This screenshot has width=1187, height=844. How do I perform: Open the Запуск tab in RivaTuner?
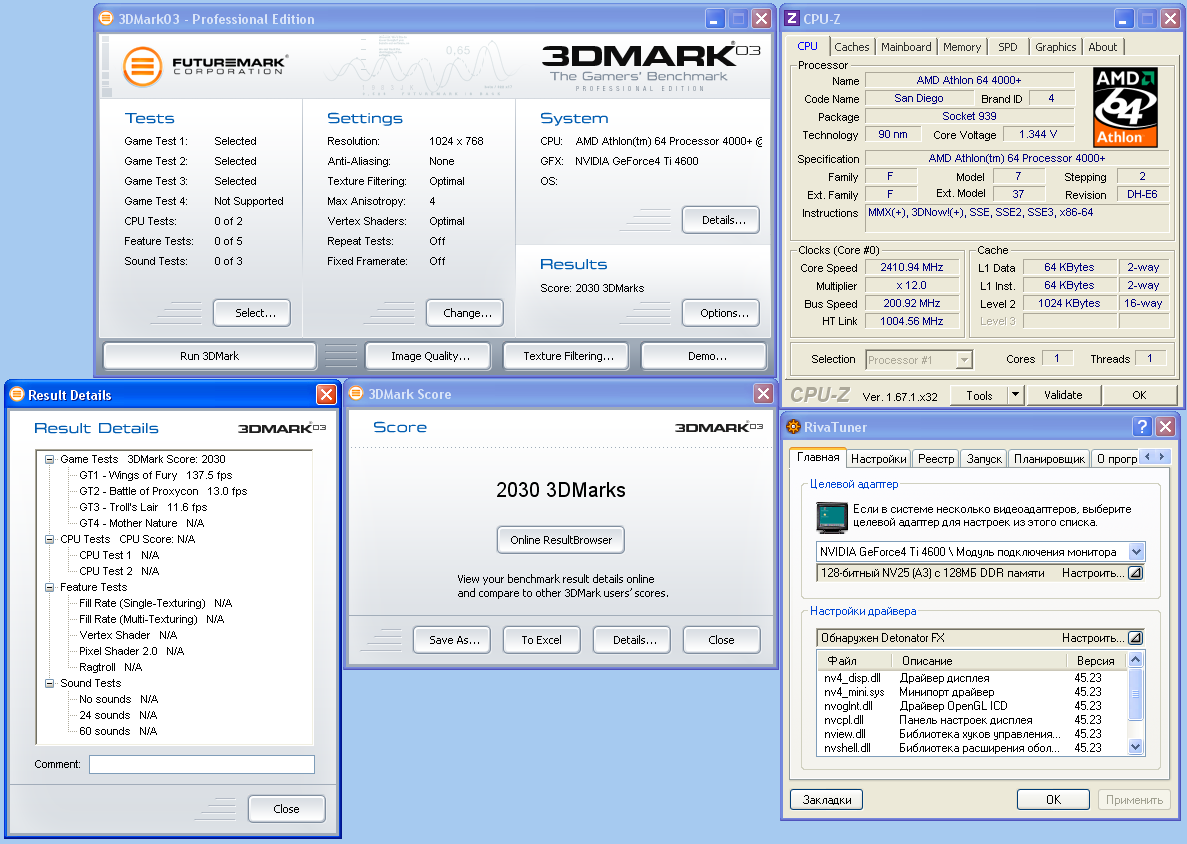pyautogui.click(x=984, y=459)
